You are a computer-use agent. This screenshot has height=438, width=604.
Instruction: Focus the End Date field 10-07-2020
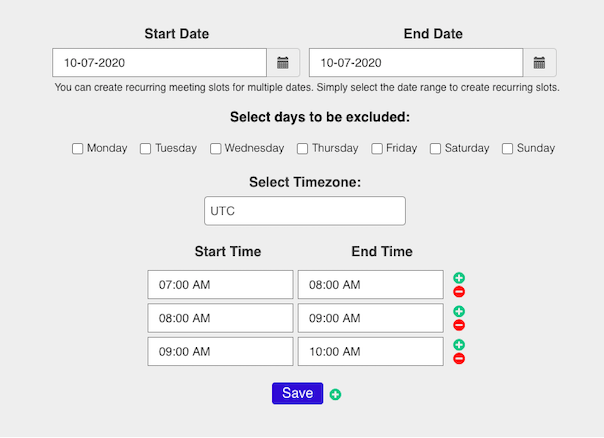pos(416,62)
